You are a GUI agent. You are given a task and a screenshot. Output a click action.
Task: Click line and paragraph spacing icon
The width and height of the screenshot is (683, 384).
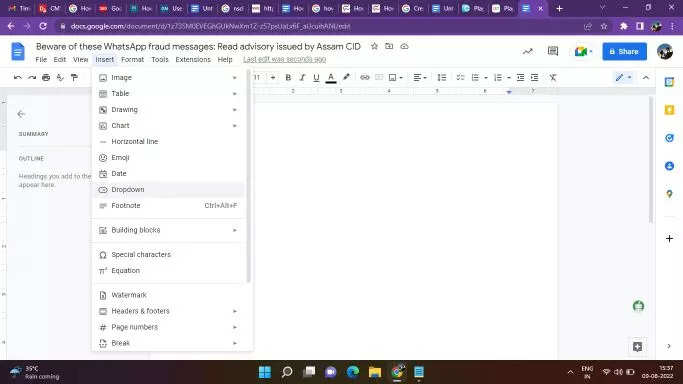[442, 77]
